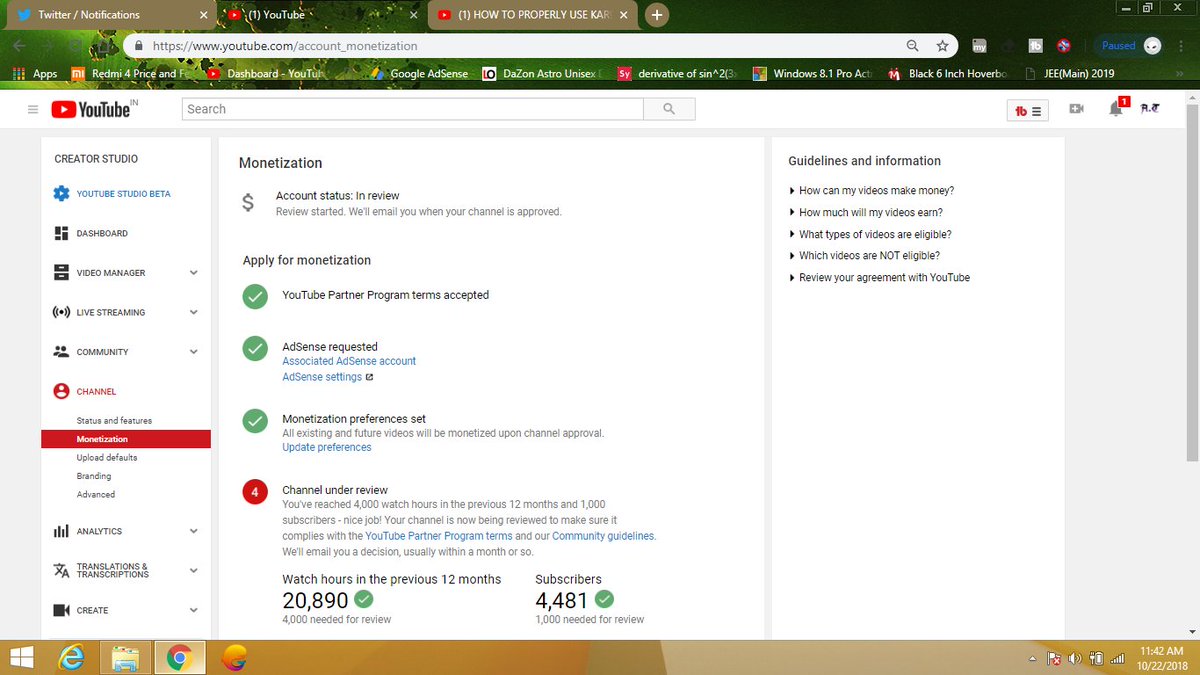1200x675 pixels.
Task: Expand the Community section chevron
Action: click(x=193, y=352)
